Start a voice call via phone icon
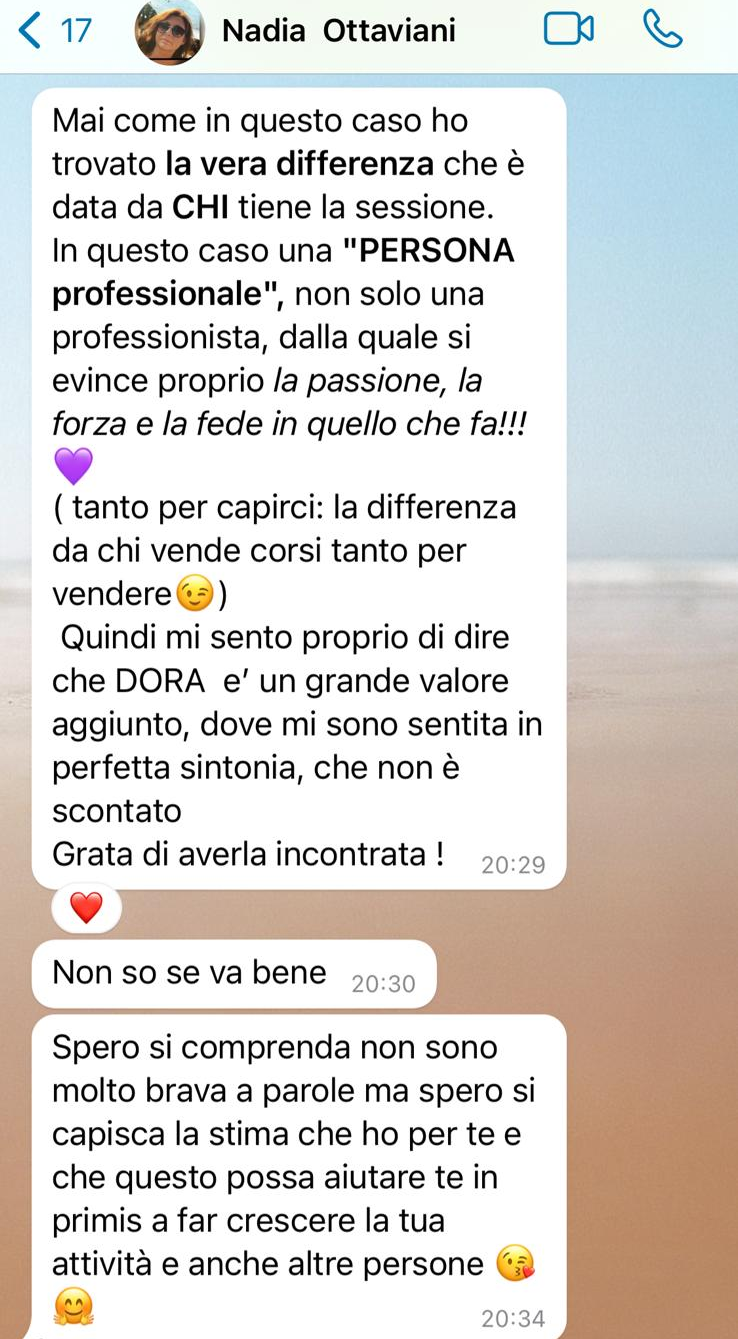This screenshot has height=1339, width=738. (x=662, y=29)
